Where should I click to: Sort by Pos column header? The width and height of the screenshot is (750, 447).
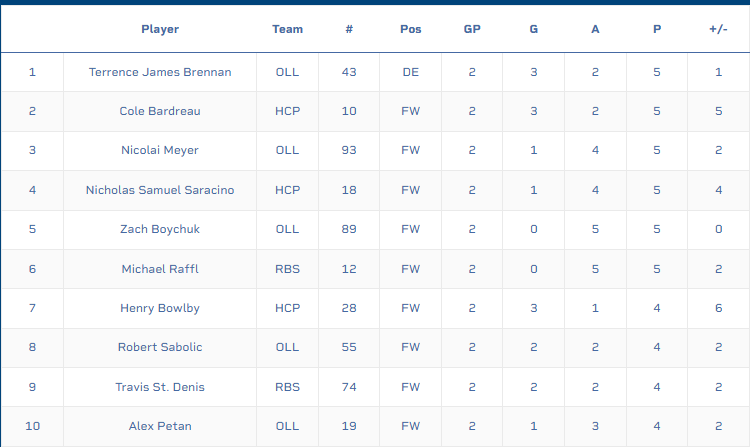coord(410,29)
